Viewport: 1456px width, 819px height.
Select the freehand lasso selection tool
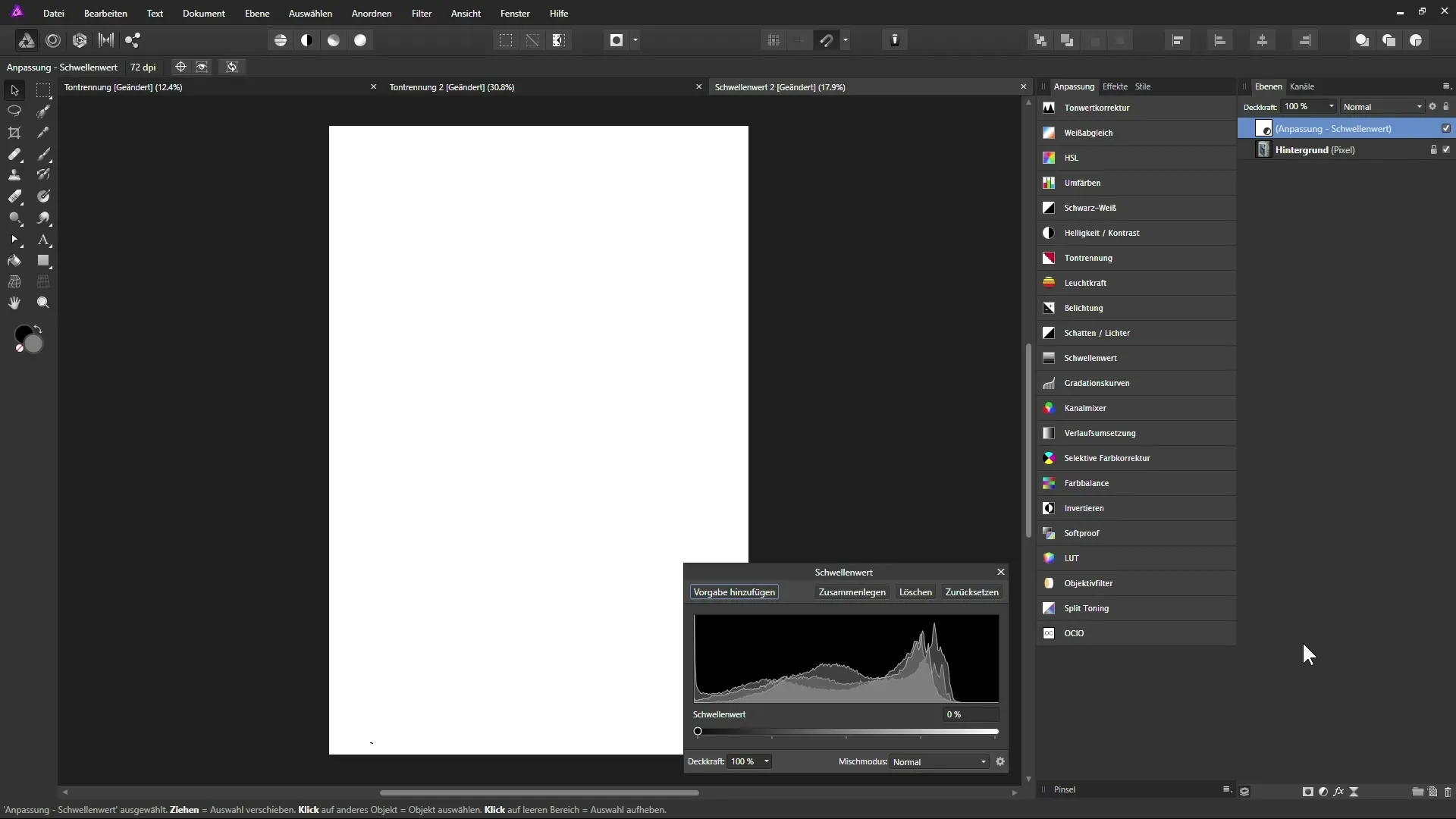point(14,111)
